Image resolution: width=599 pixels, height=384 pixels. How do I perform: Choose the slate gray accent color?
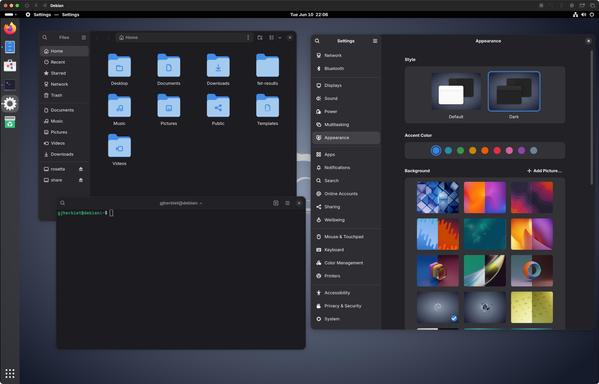click(x=534, y=151)
